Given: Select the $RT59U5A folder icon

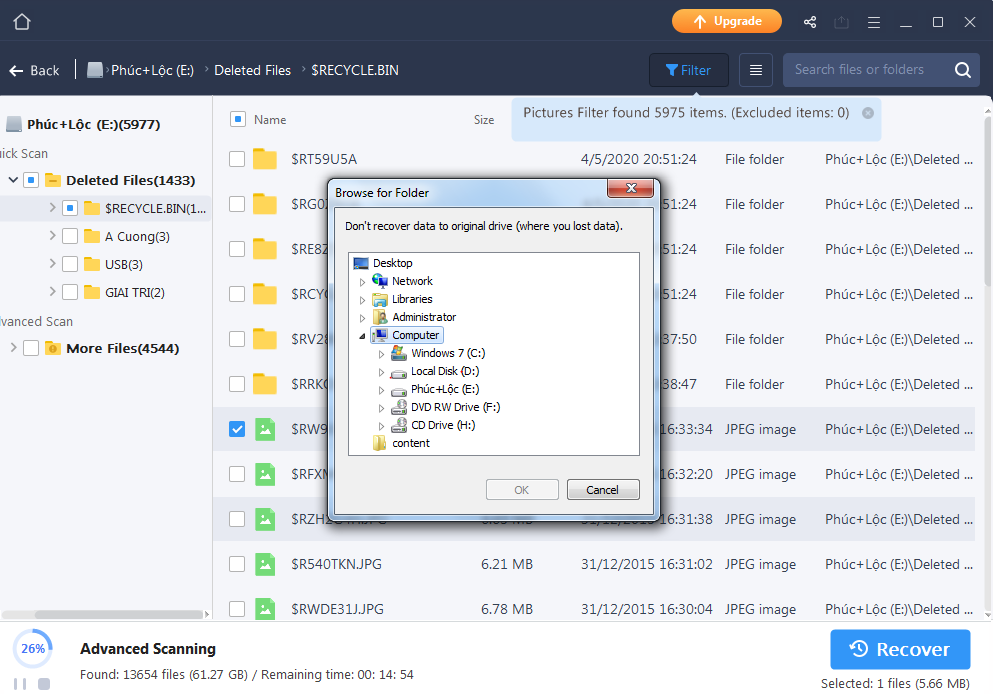Looking at the screenshot, I should pyautogui.click(x=264, y=159).
